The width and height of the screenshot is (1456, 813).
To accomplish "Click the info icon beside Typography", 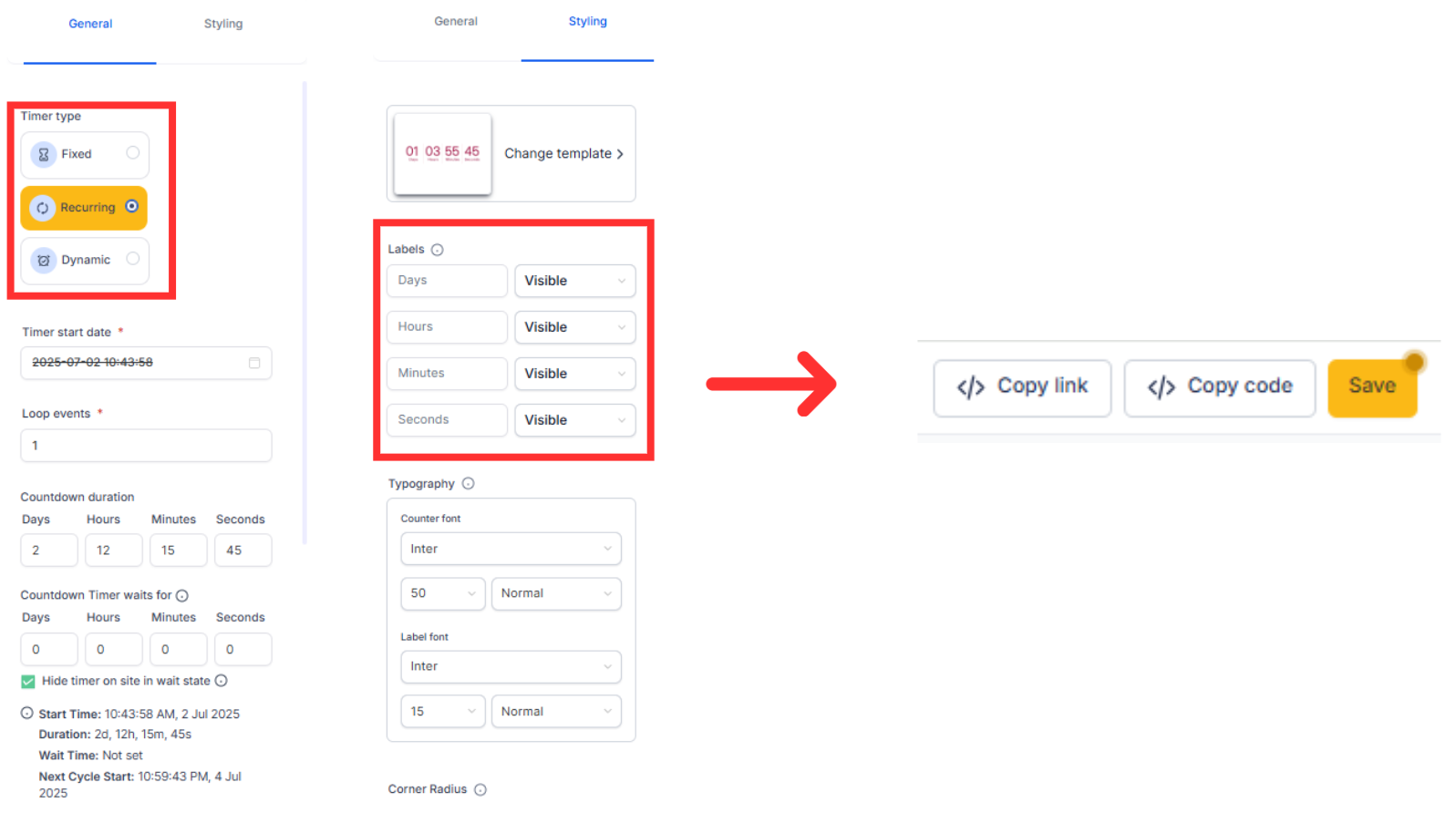I will click(x=468, y=484).
